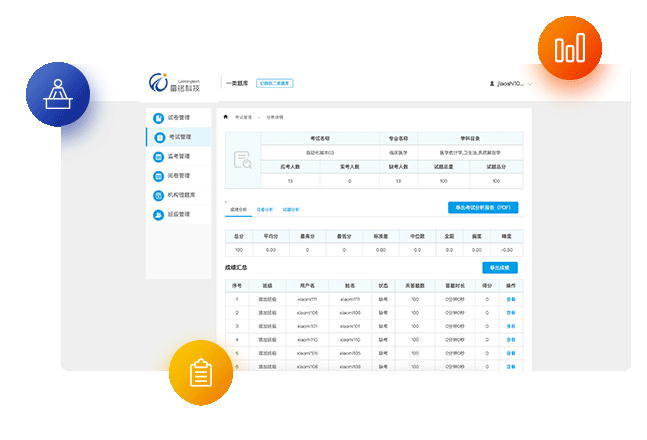Viewport: 647px width, 440px height.
Task: Click 考试管理 in the breadcrumb path
Action: tap(243, 117)
